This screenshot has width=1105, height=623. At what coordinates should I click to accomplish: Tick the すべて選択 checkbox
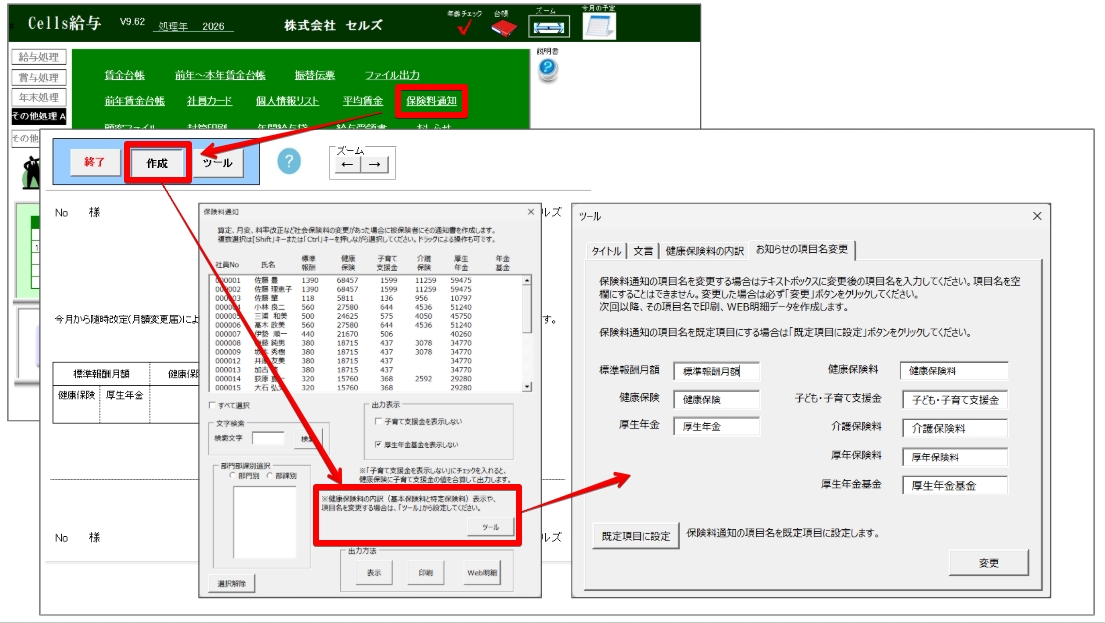click(x=212, y=405)
